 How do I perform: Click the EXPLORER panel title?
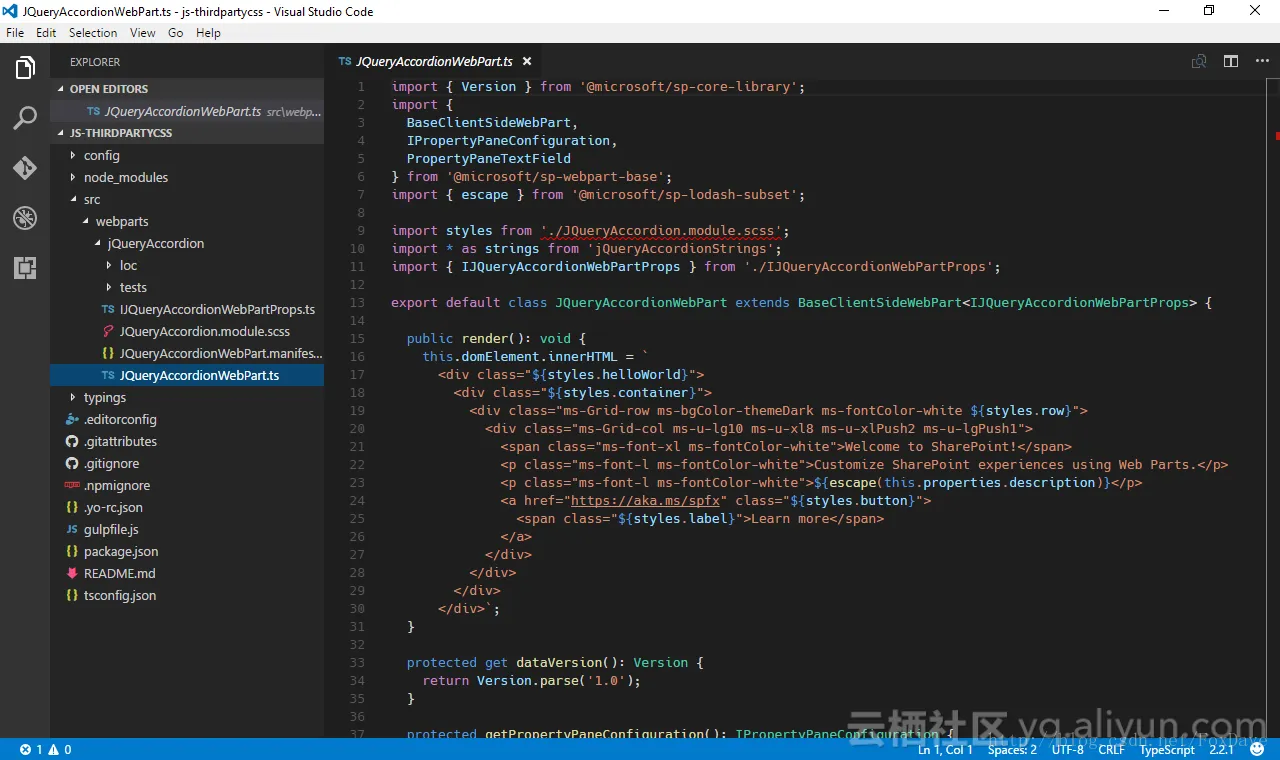95,62
